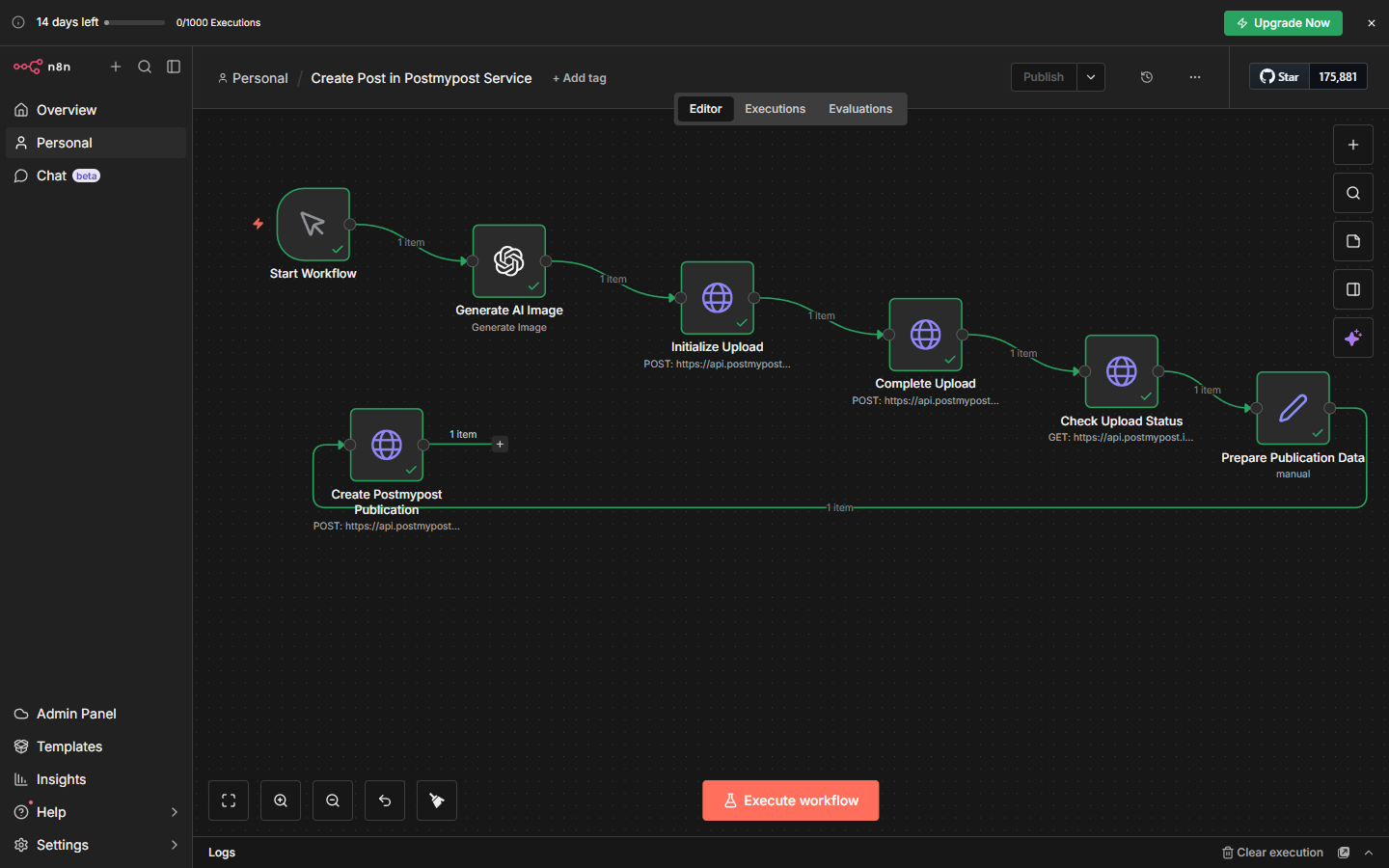This screenshot has height=868, width=1389.
Task: Click the tidy up workflow broom icon
Action: [437, 800]
